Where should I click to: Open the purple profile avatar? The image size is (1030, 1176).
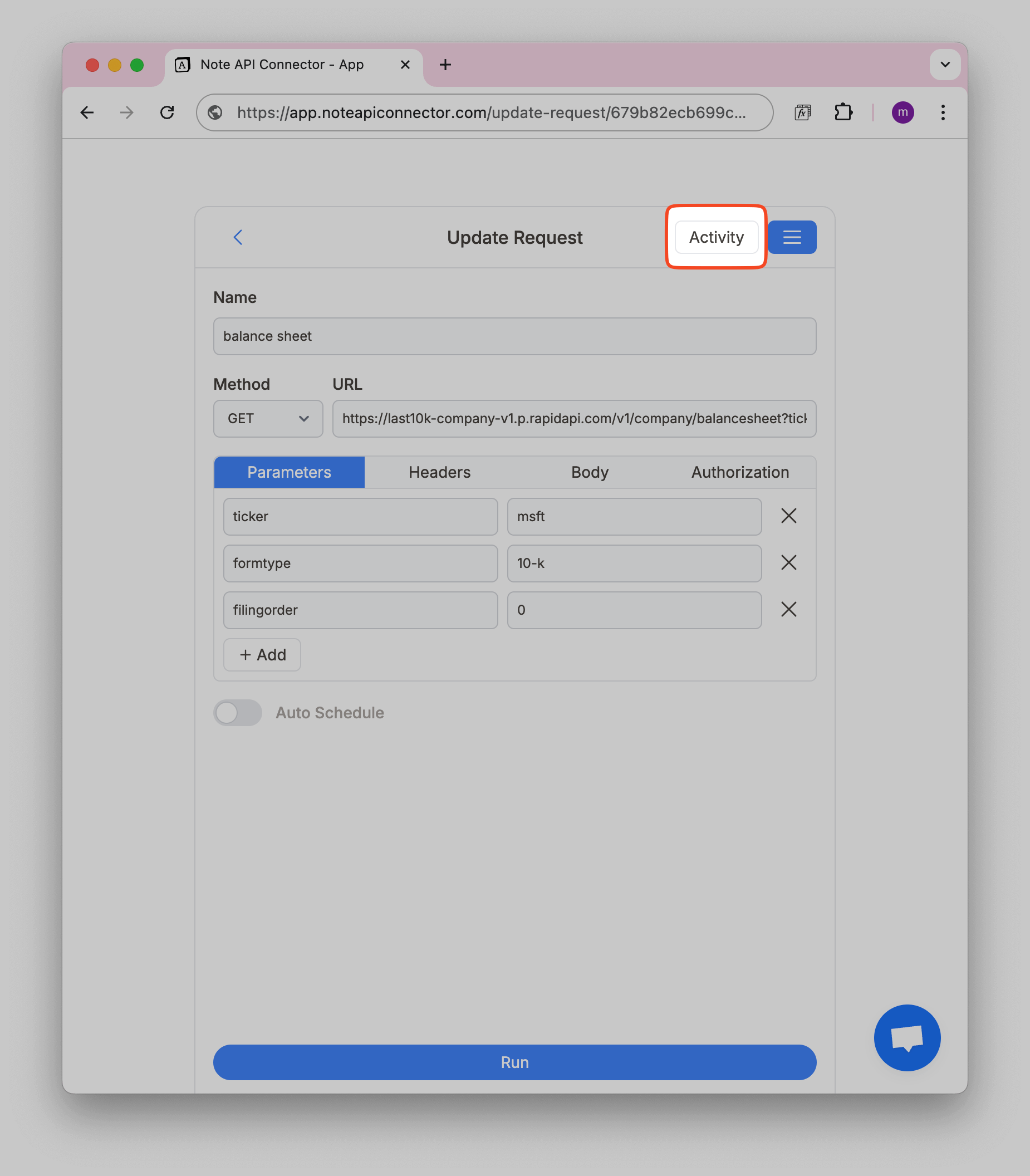(x=903, y=112)
